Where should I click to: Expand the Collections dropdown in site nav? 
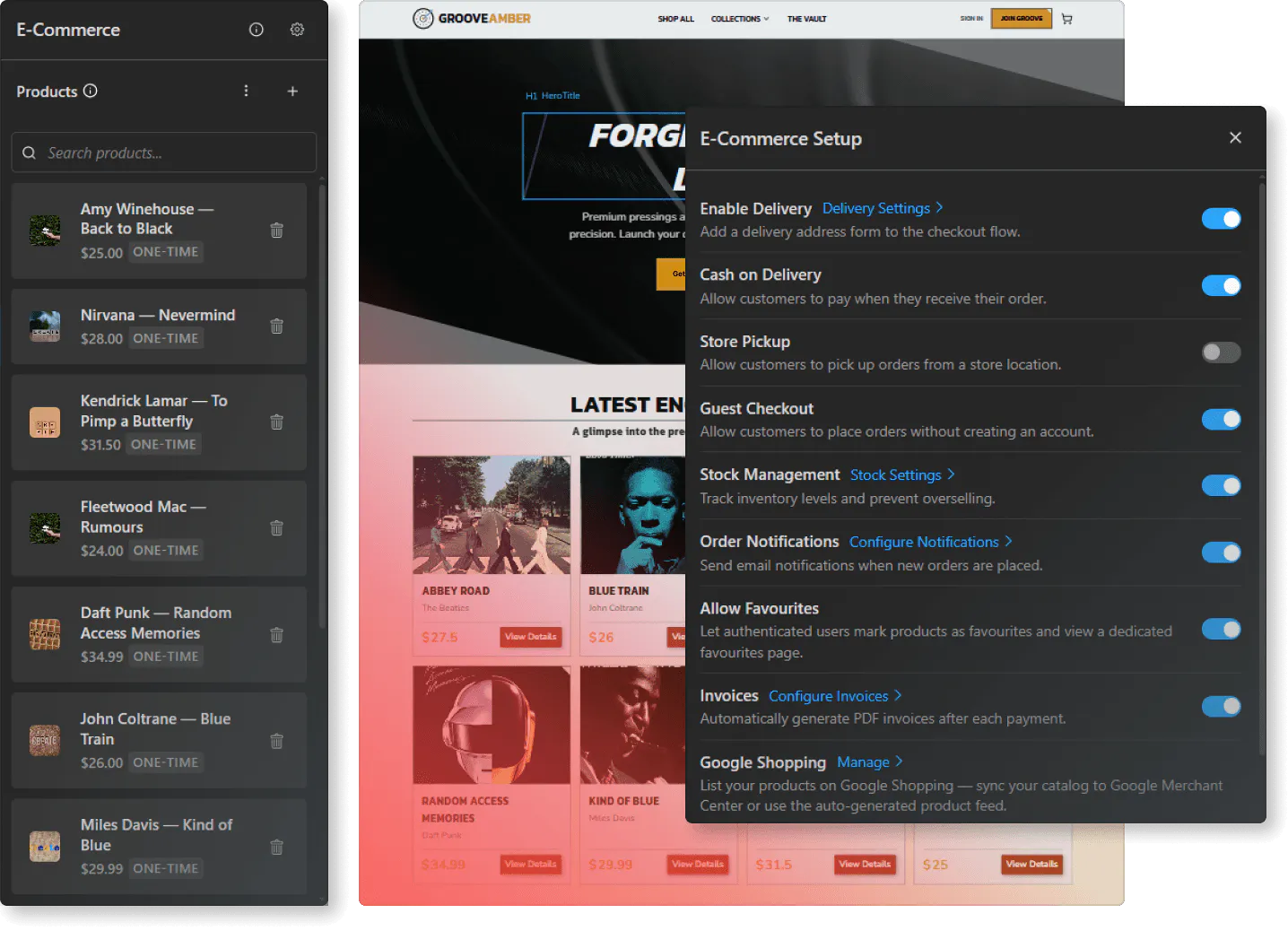740,19
